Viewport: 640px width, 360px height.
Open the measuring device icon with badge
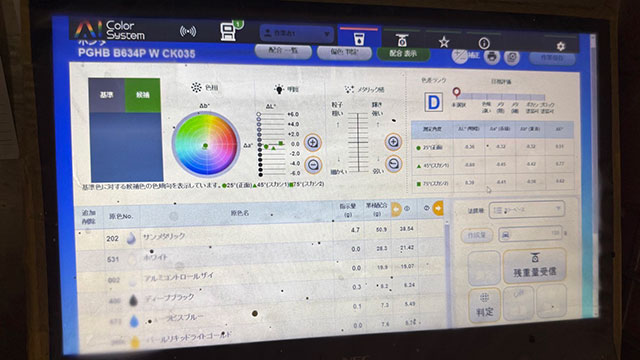tap(230, 31)
